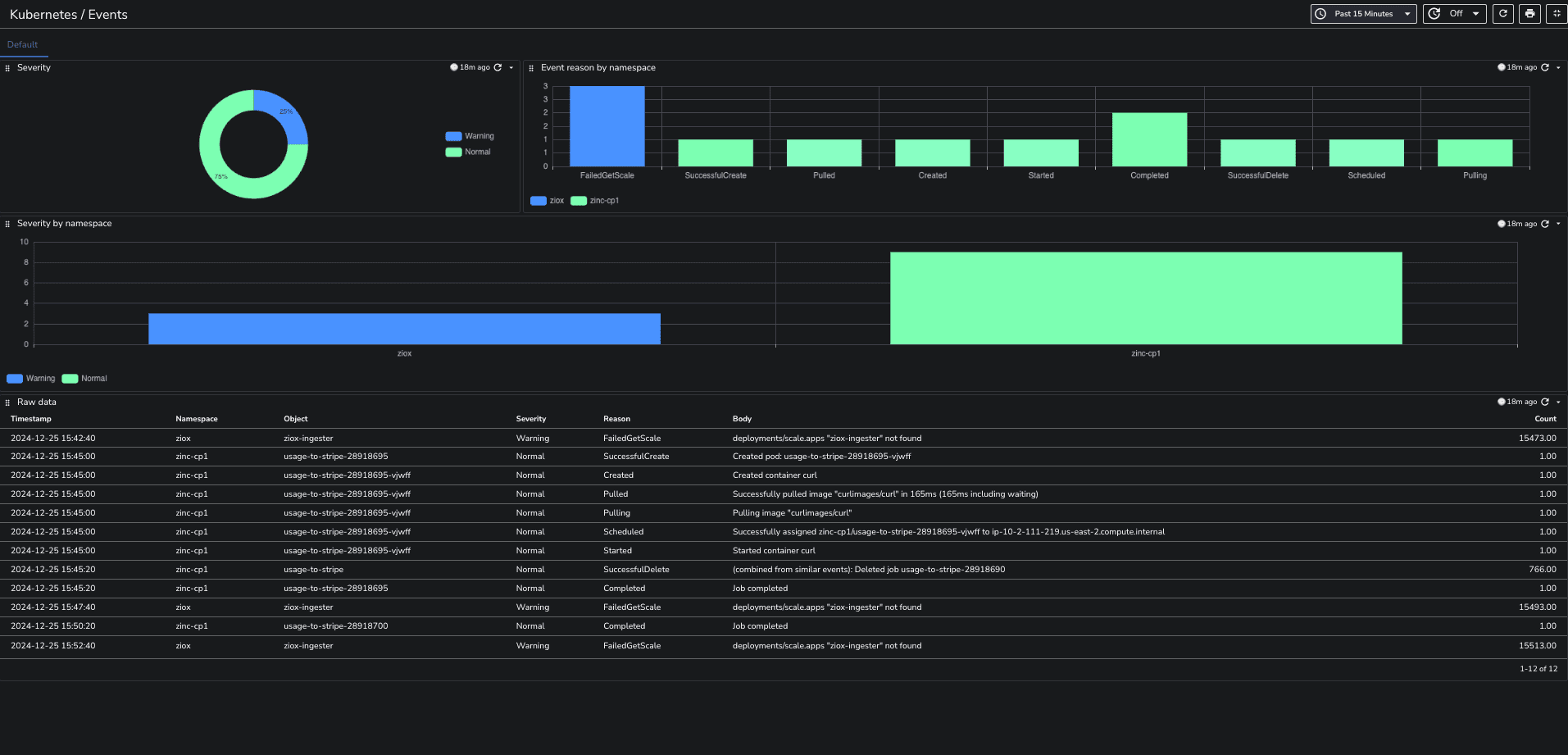The height and width of the screenshot is (755, 1568).
Task: Exit fullscreen mode using the collapse icon
Action: click(x=1556, y=14)
